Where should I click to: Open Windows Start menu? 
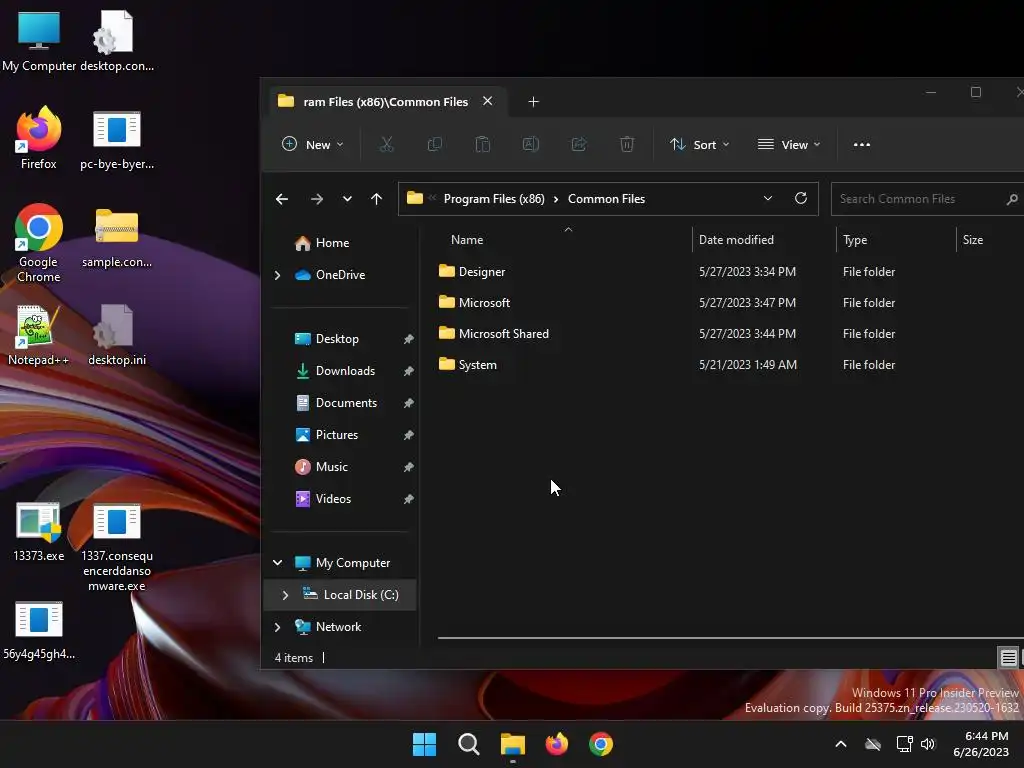coord(424,744)
